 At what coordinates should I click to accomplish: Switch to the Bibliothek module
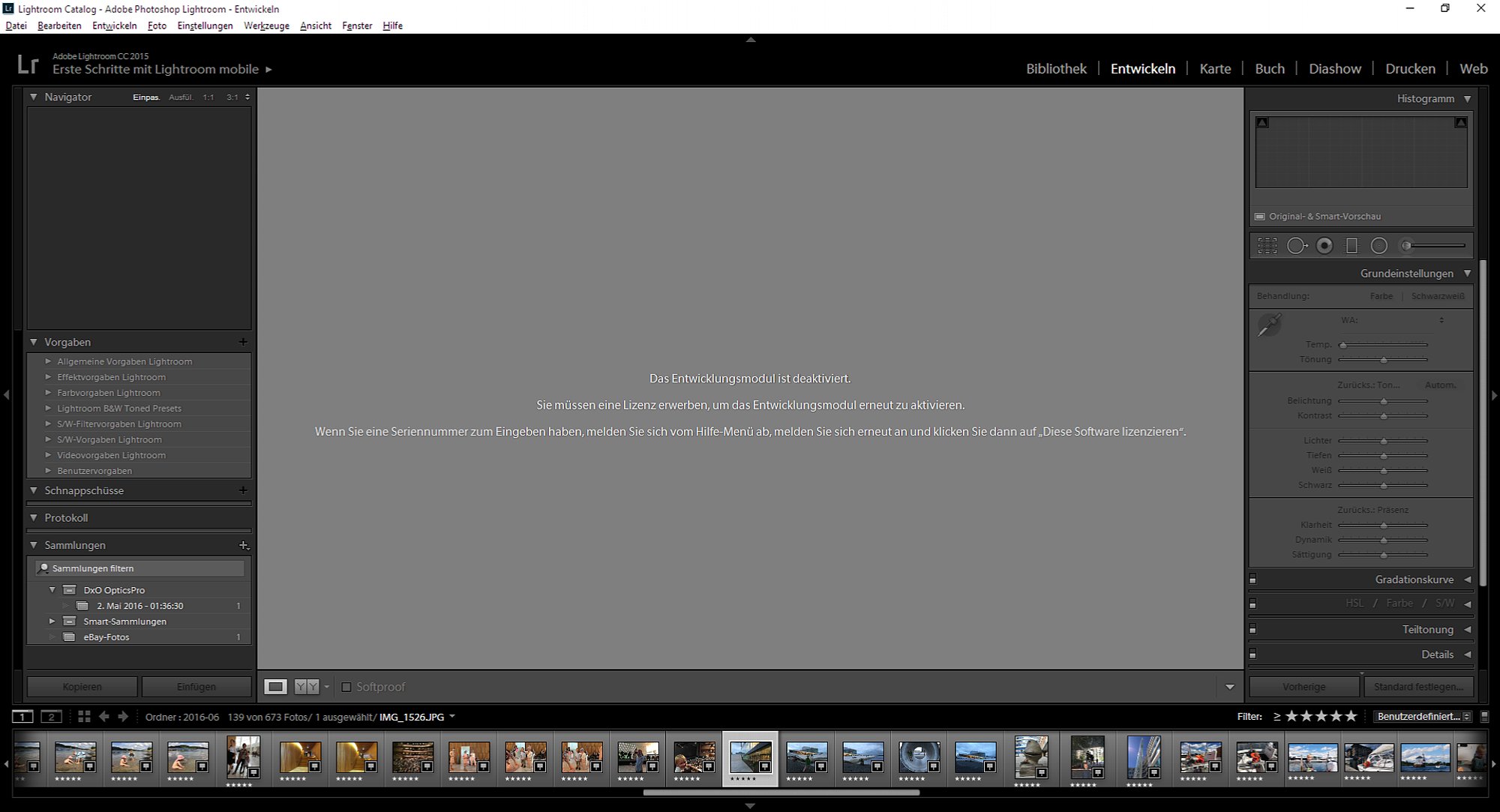pos(1056,69)
